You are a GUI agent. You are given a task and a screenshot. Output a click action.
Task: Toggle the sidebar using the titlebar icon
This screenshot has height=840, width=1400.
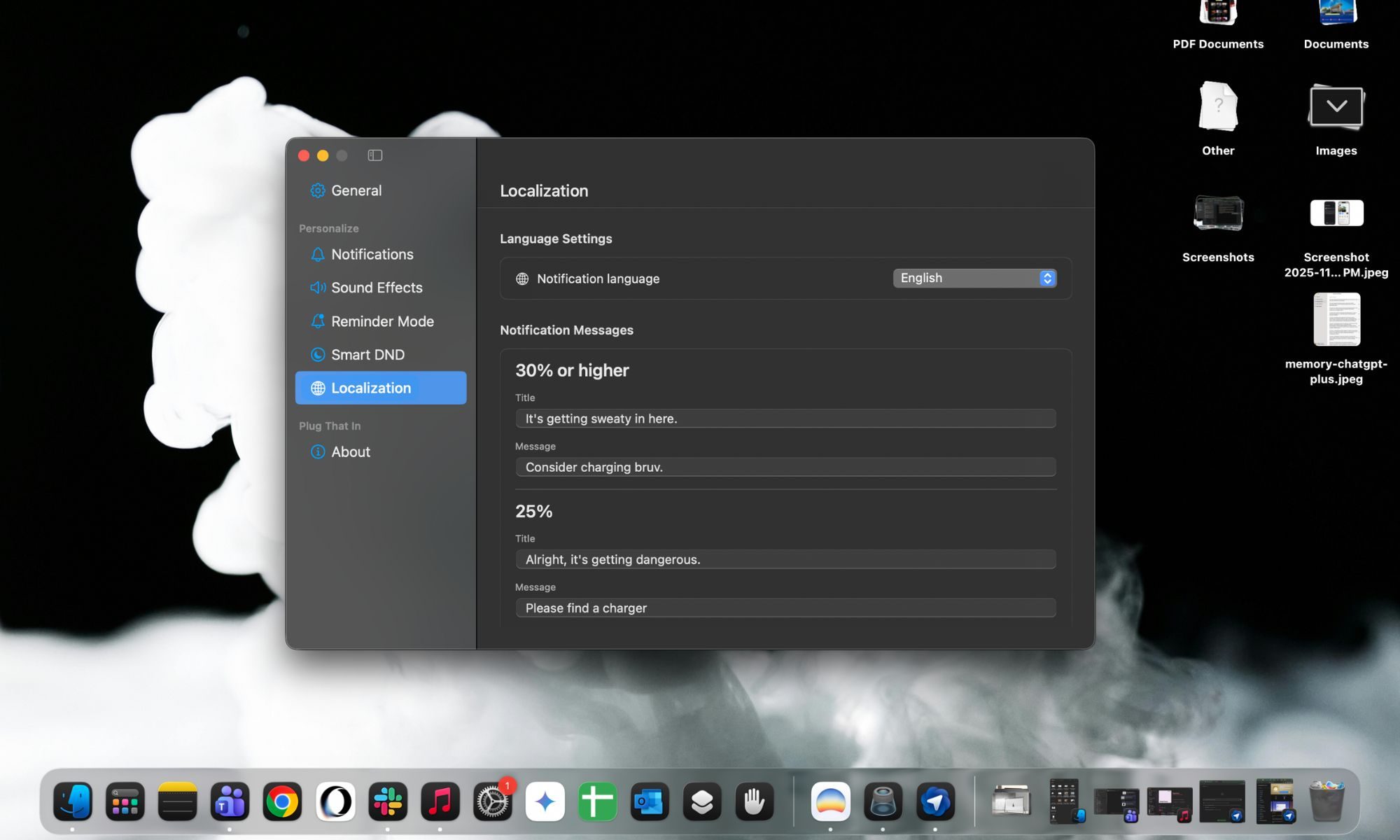(x=375, y=155)
